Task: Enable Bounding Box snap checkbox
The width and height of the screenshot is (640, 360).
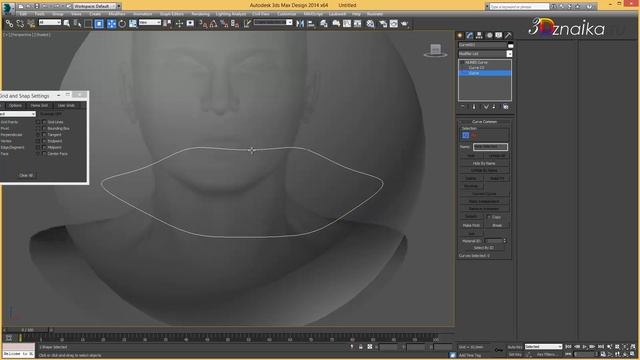Action: 44,128
